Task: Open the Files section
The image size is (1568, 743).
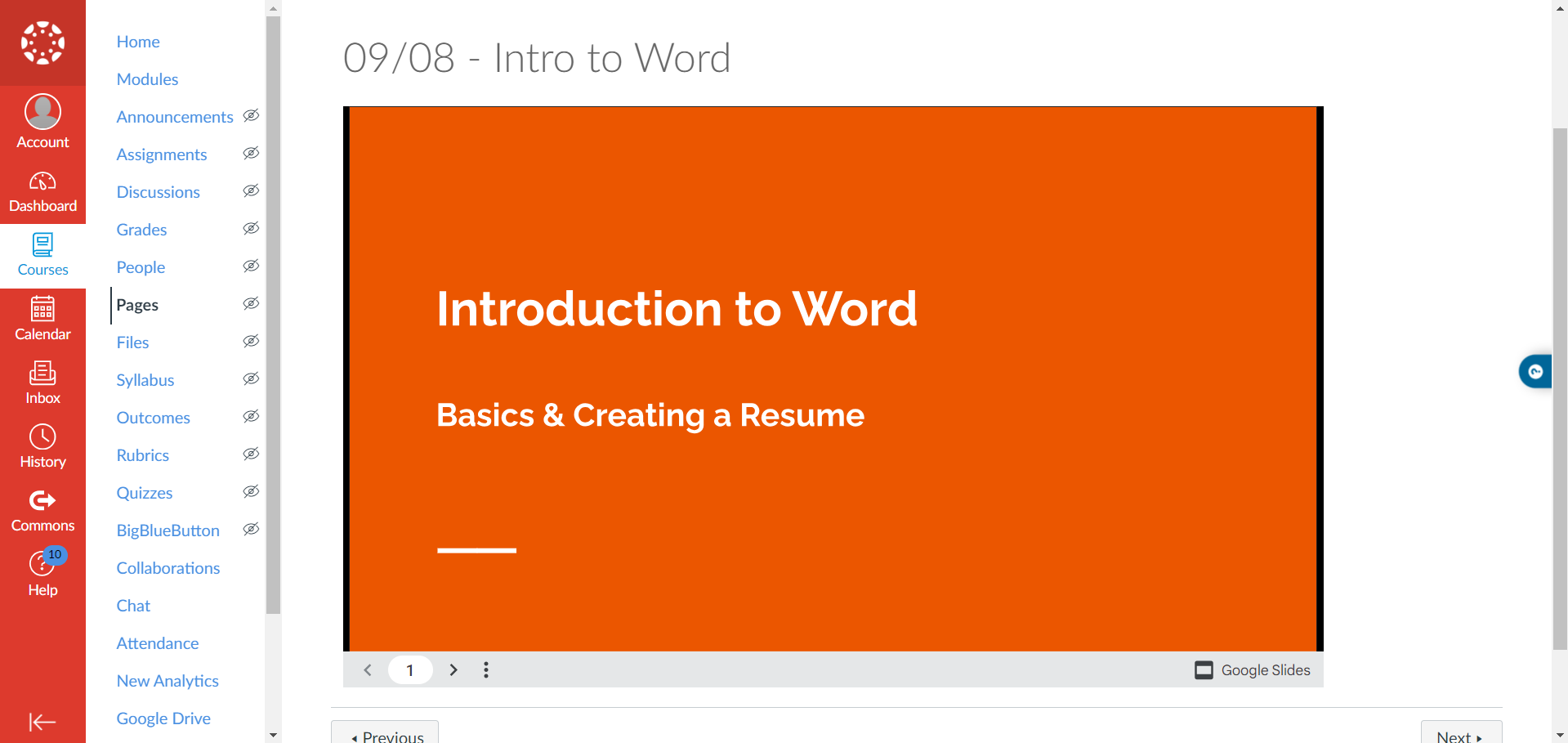Action: click(132, 342)
